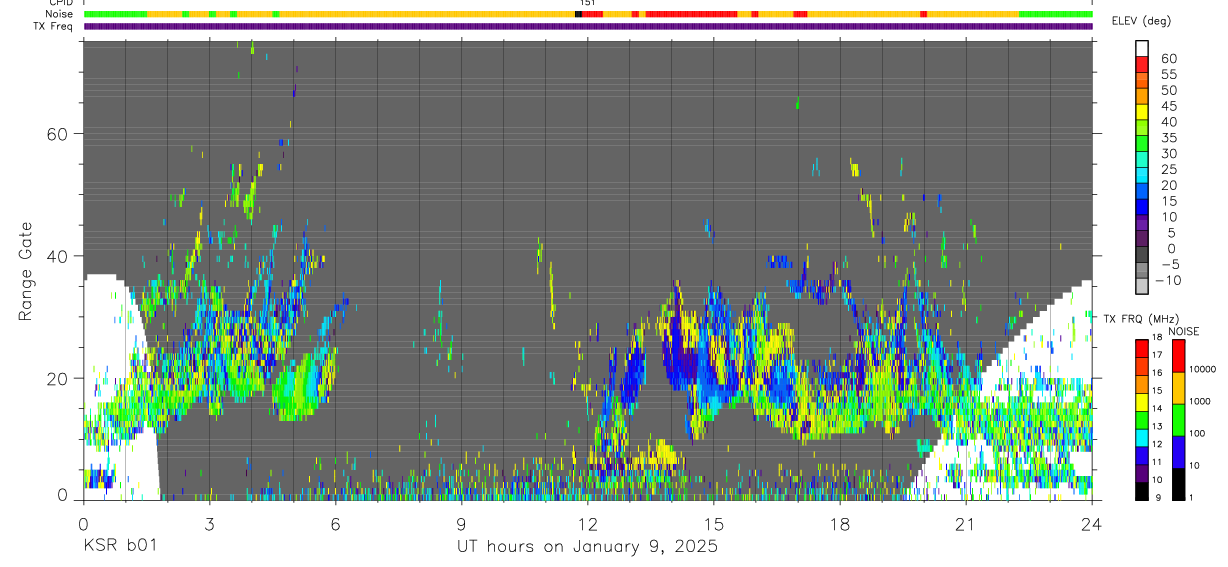Click the Noise row label at top left
1228x567 pixels.
coord(61,14)
